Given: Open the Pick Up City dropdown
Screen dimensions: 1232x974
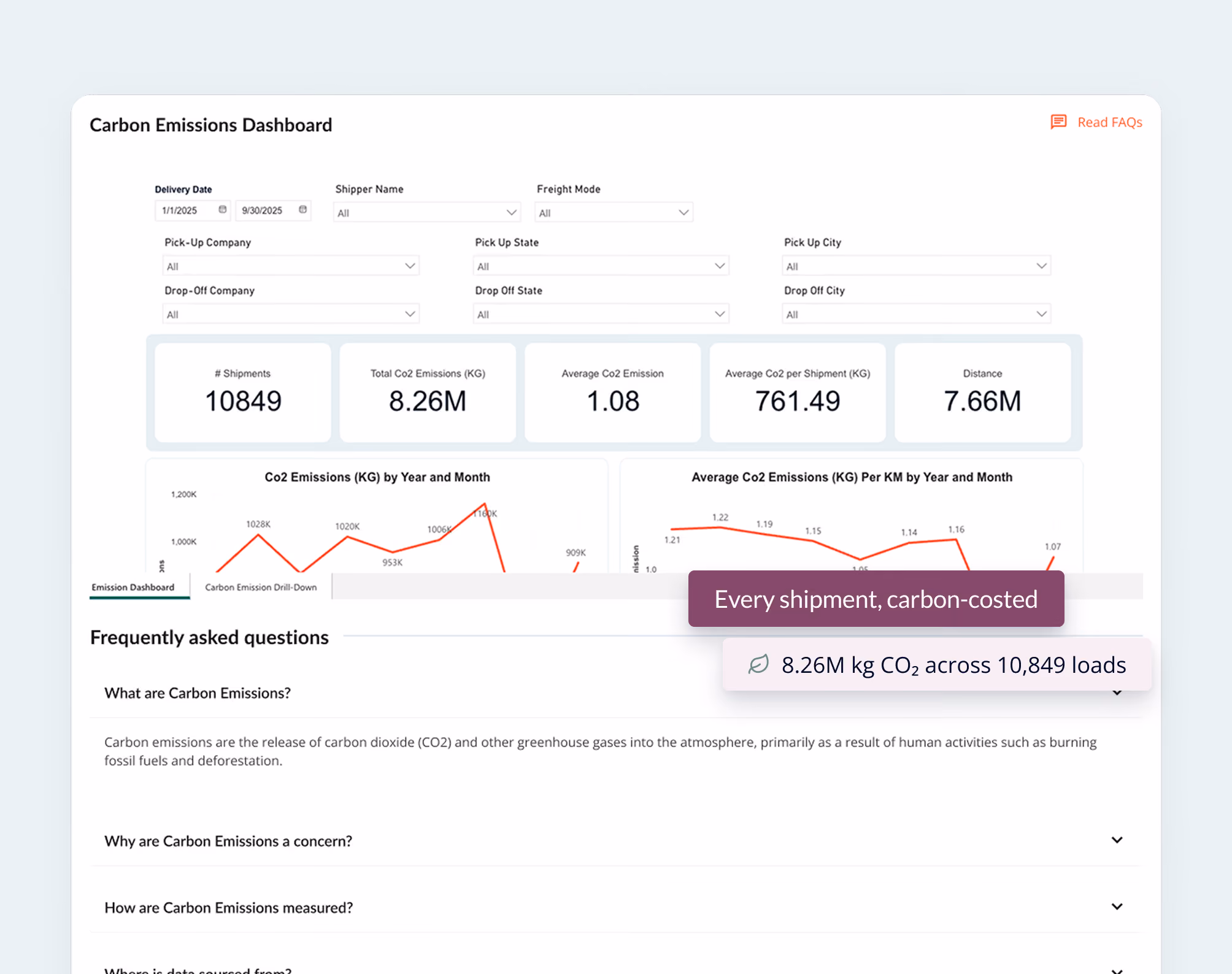Looking at the screenshot, I should point(916,266).
